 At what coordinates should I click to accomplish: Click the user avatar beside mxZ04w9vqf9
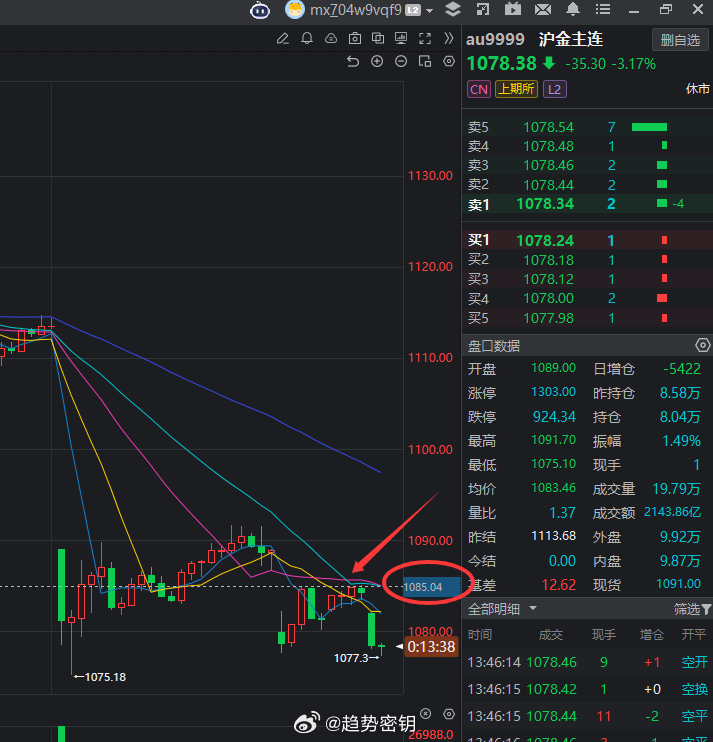[294, 9]
